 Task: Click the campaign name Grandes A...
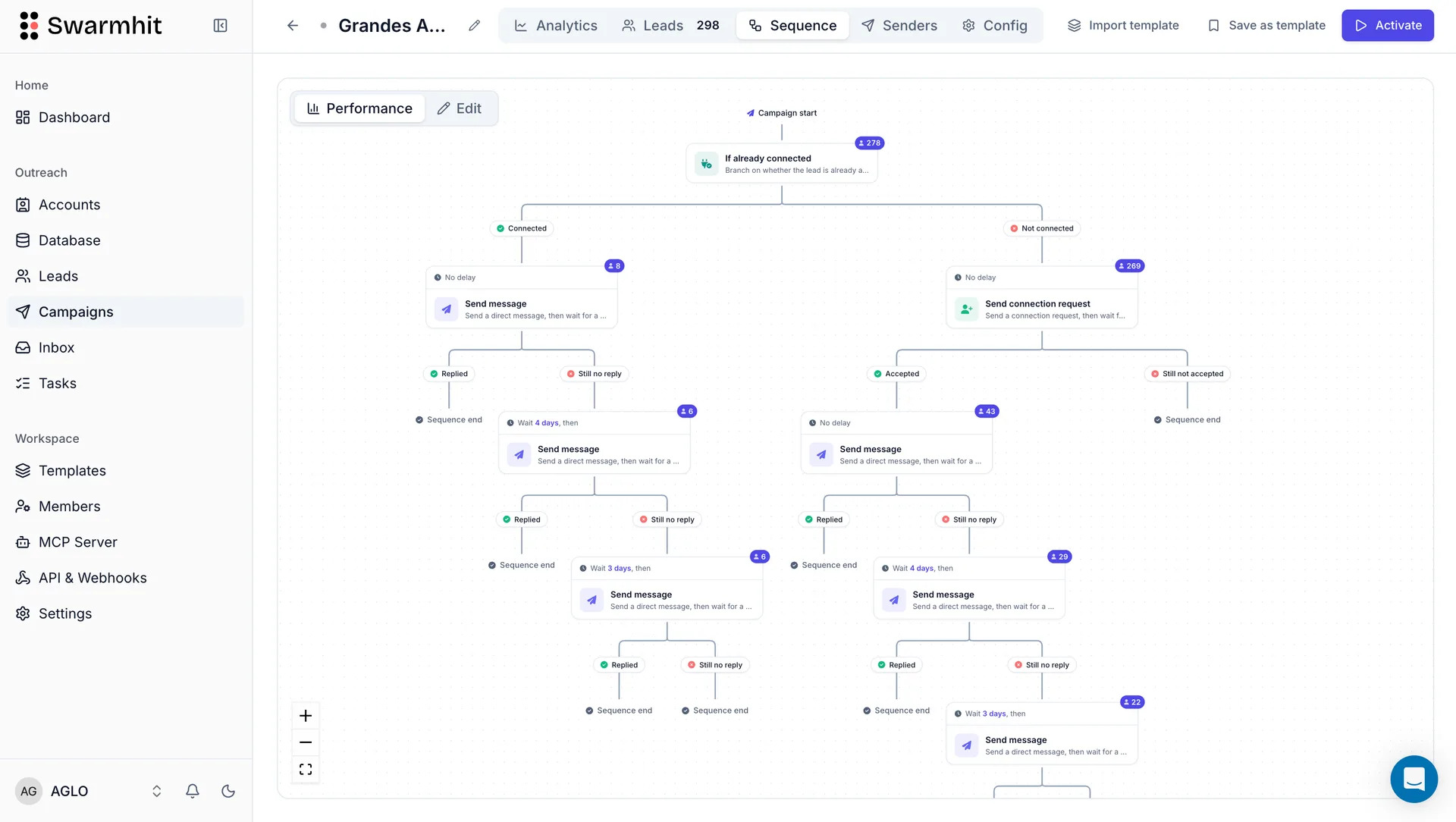pos(391,26)
